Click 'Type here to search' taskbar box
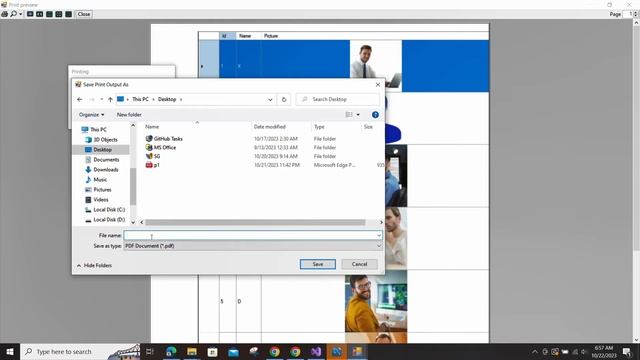 tap(80, 351)
